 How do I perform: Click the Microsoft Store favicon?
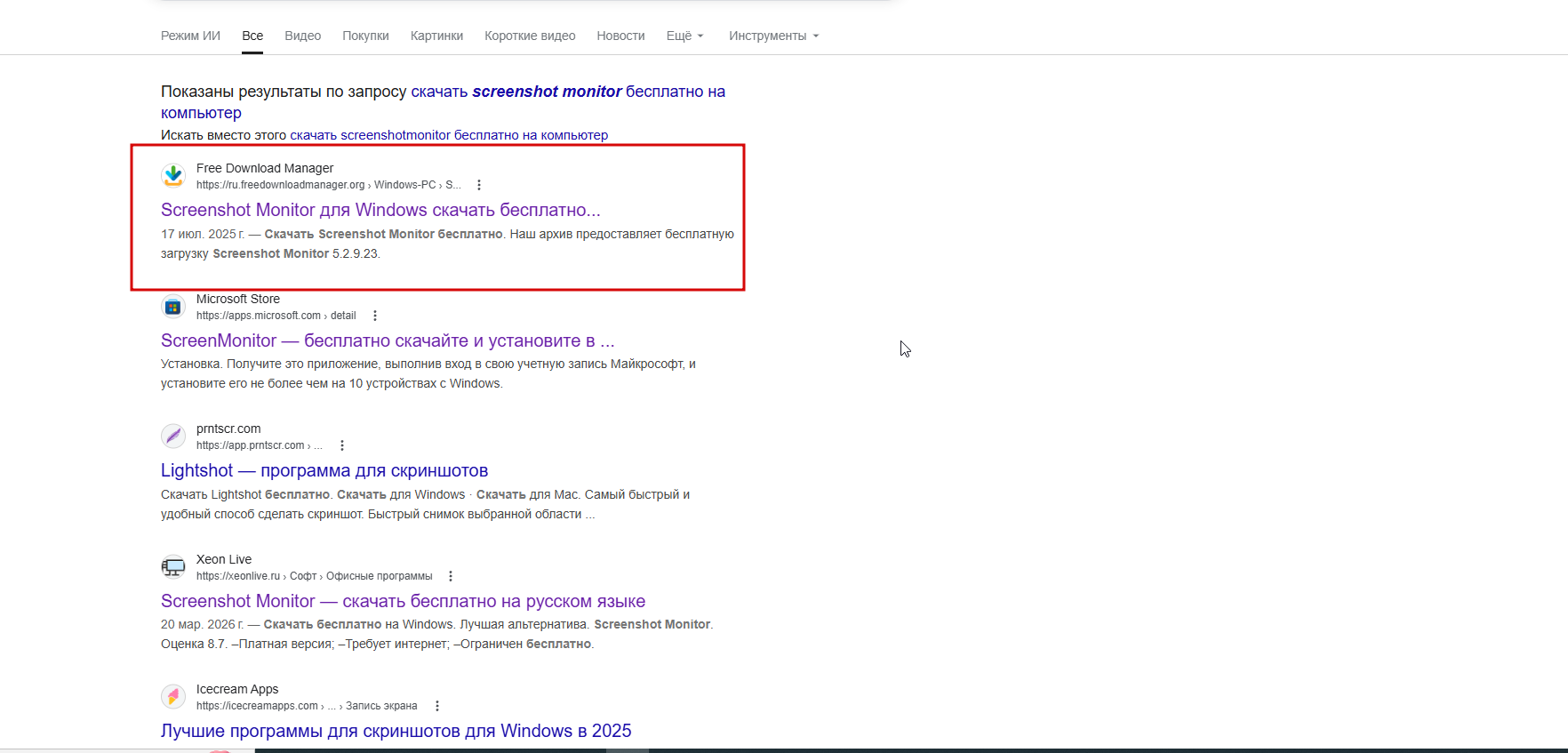173,307
